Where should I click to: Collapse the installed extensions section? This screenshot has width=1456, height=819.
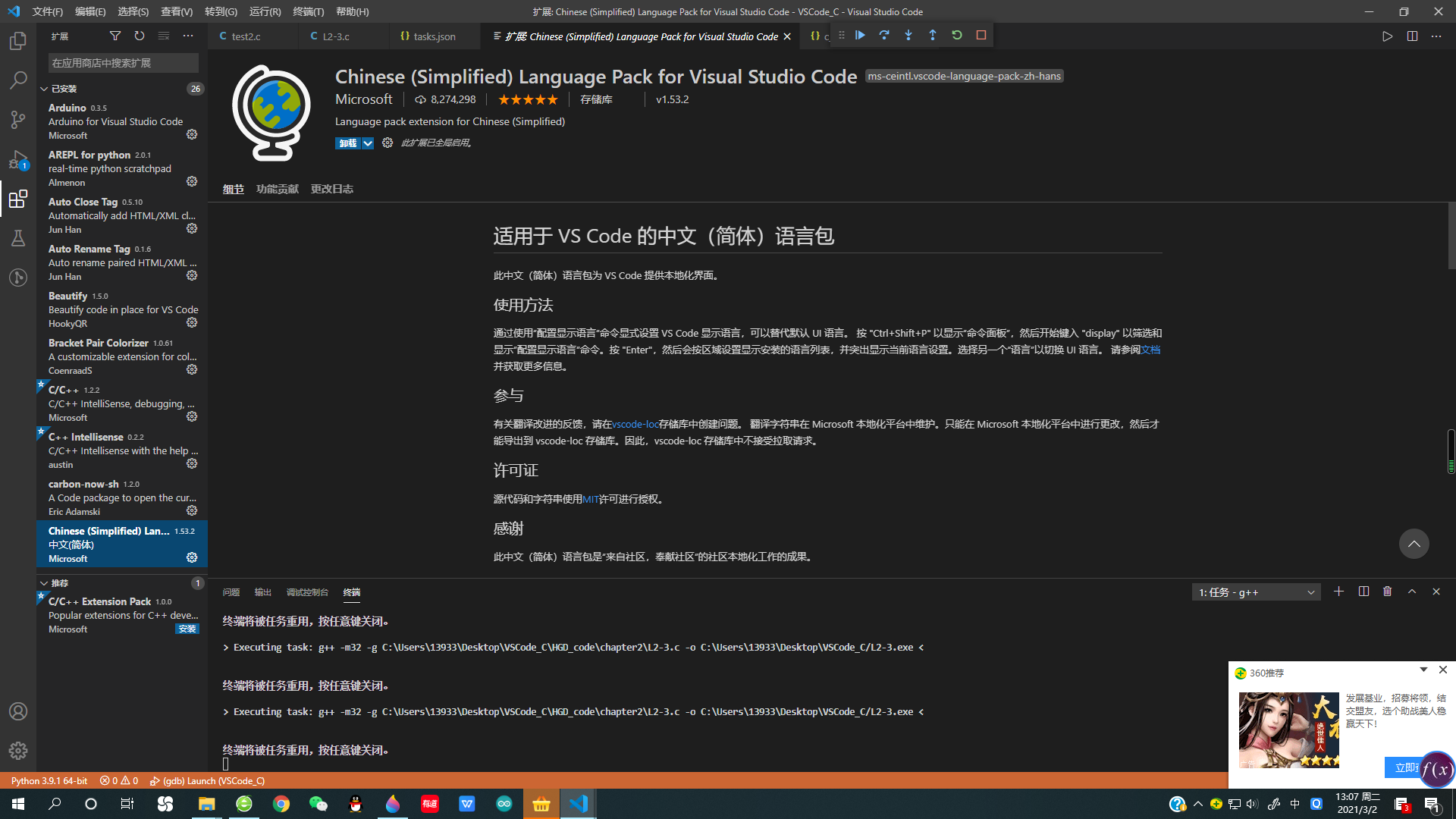(44, 89)
